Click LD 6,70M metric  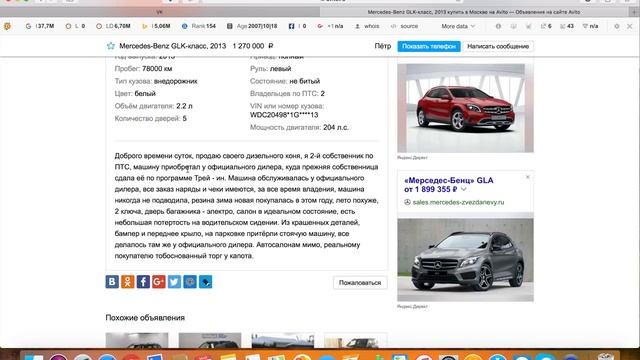click(113, 26)
